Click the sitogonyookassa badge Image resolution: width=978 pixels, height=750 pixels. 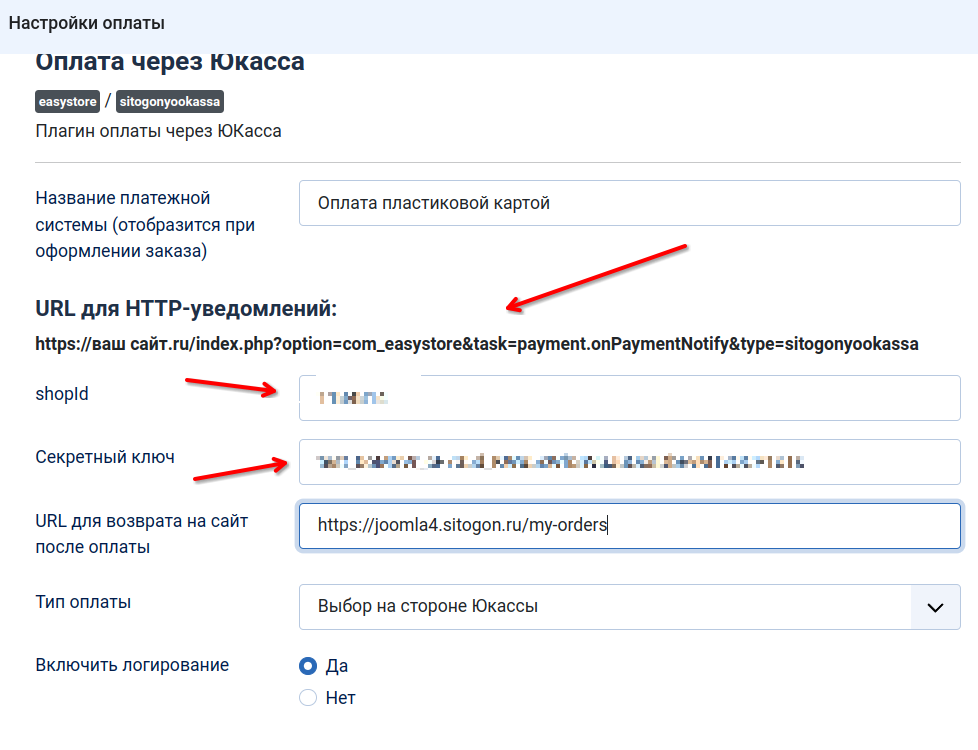169,102
